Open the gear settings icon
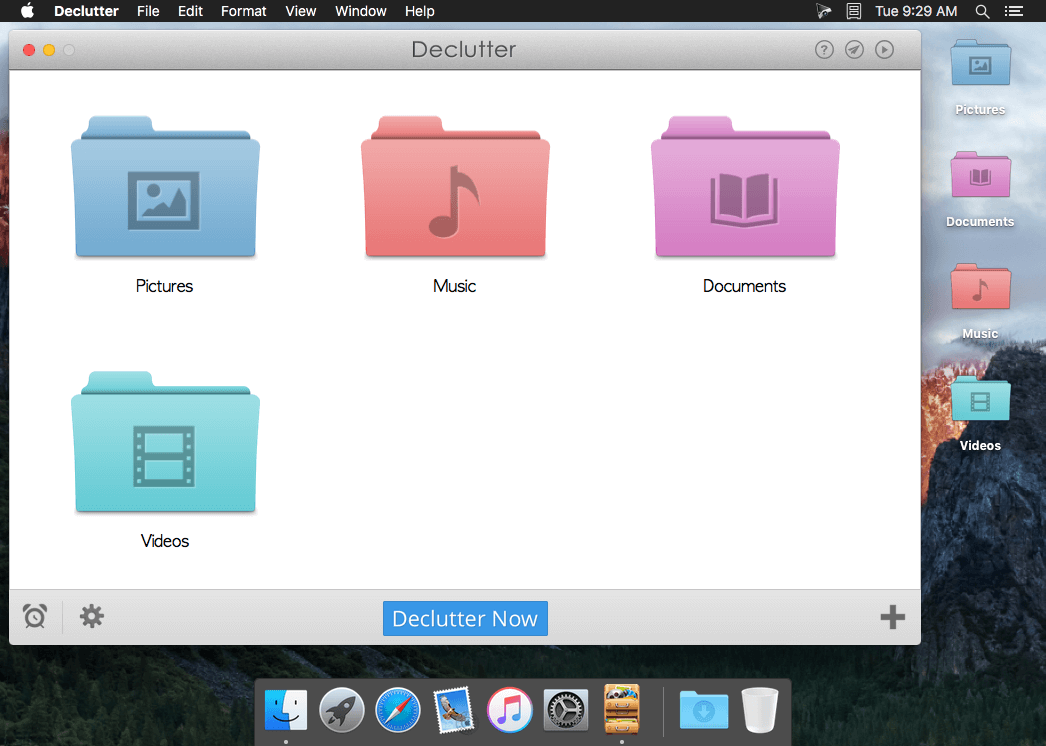 pyautogui.click(x=92, y=616)
